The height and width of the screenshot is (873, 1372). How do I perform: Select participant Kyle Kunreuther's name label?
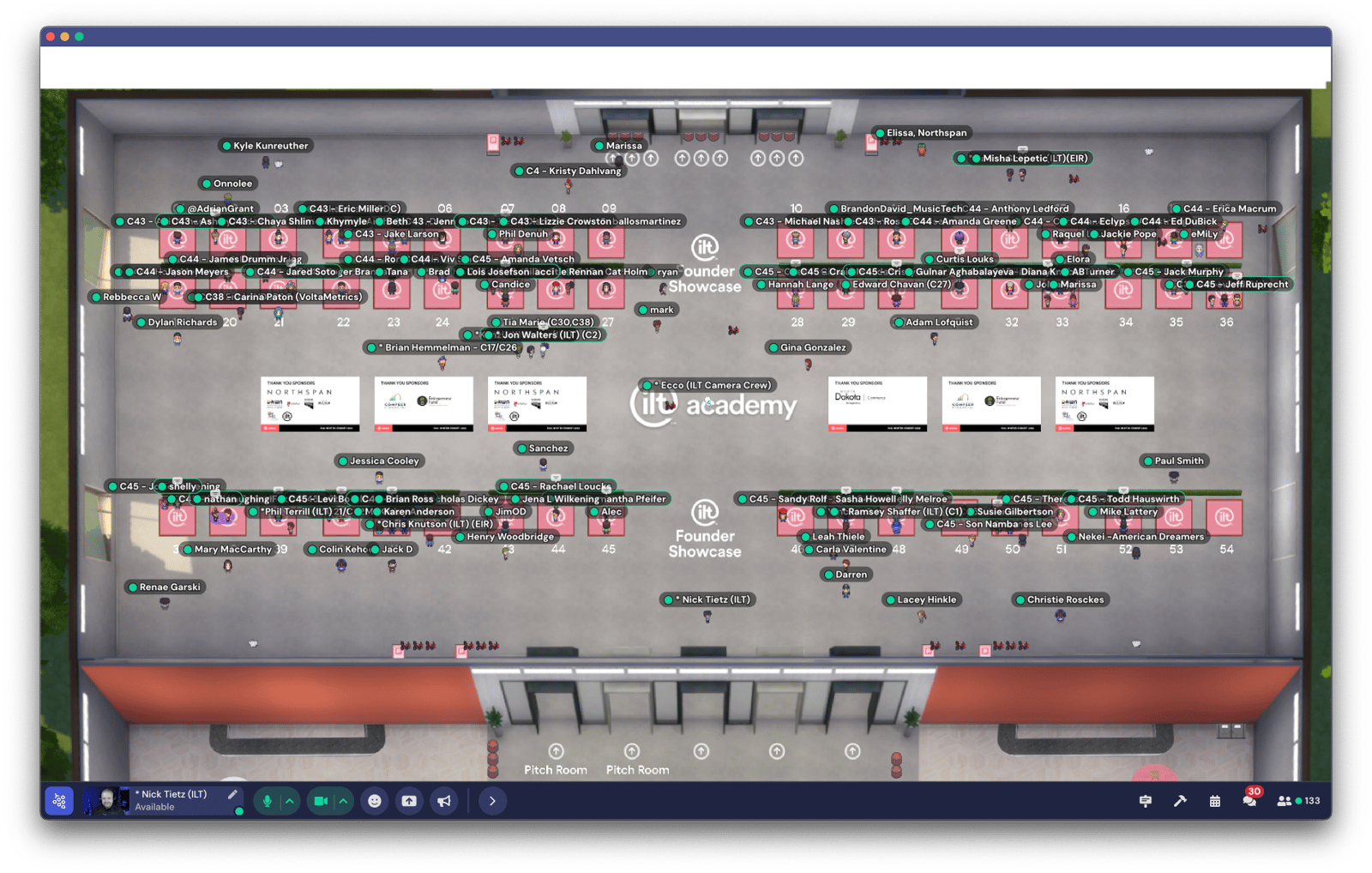coord(265,146)
